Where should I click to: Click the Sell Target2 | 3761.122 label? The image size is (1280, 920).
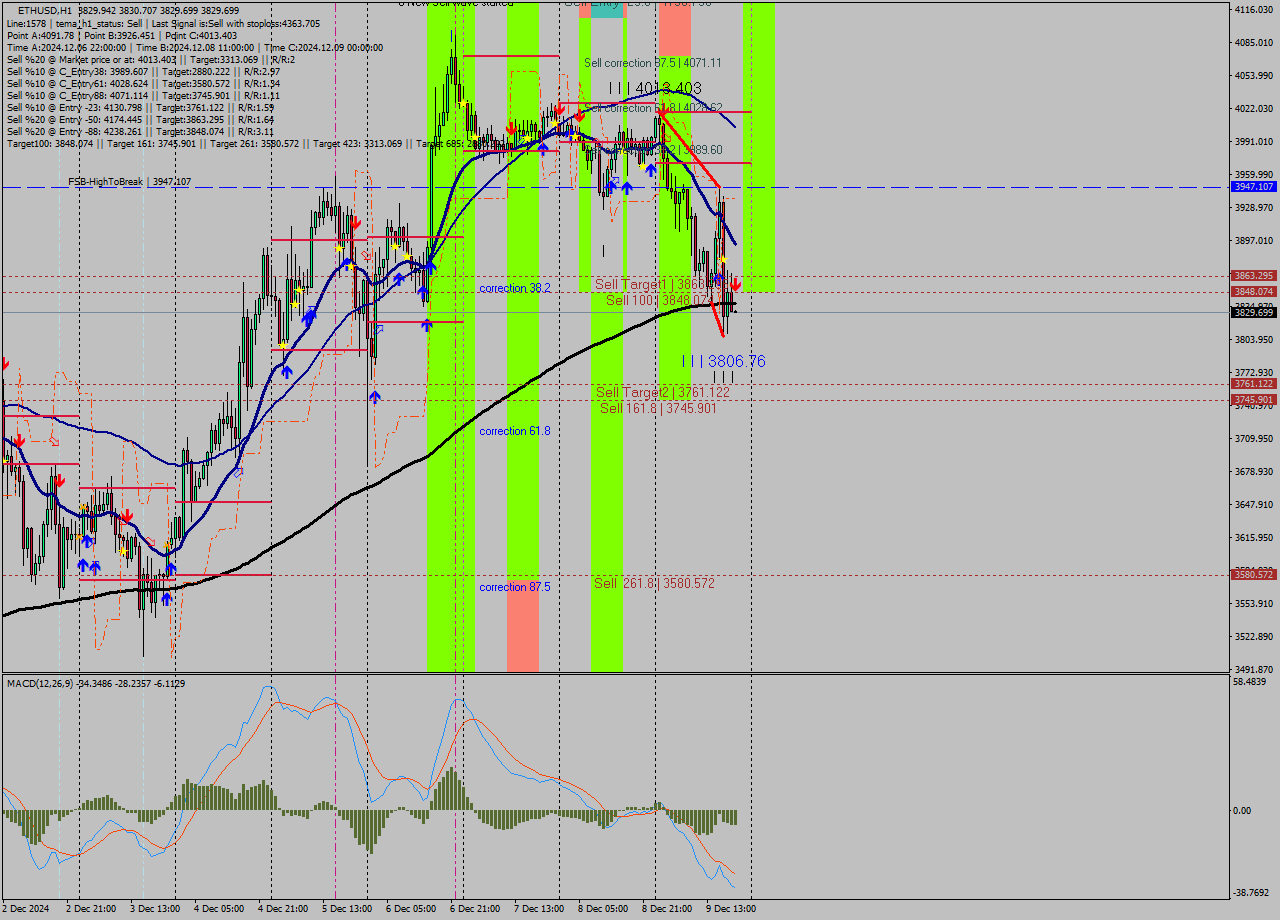tap(660, 392)
